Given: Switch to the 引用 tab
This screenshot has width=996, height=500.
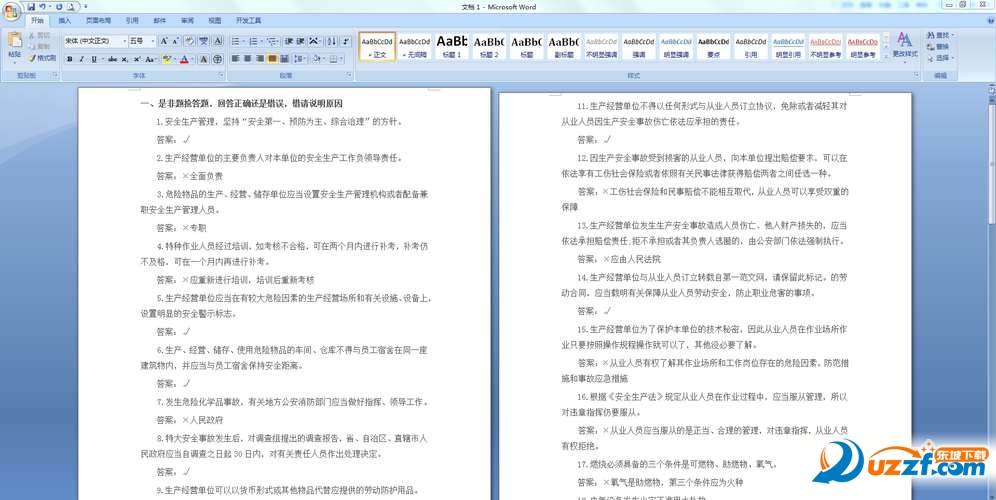Looking at the screenshot, I should [131, 20].
